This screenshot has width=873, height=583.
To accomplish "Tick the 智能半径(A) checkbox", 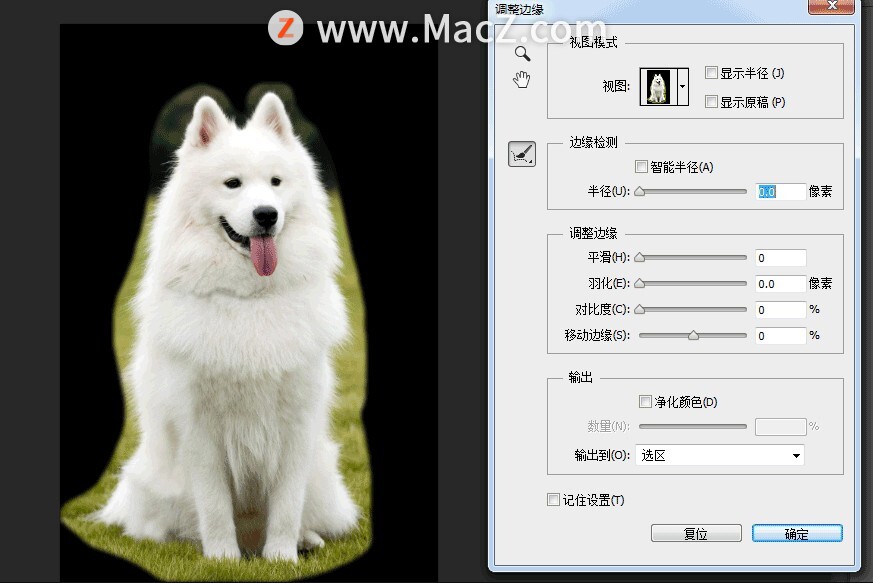I will tap(641, 166).
